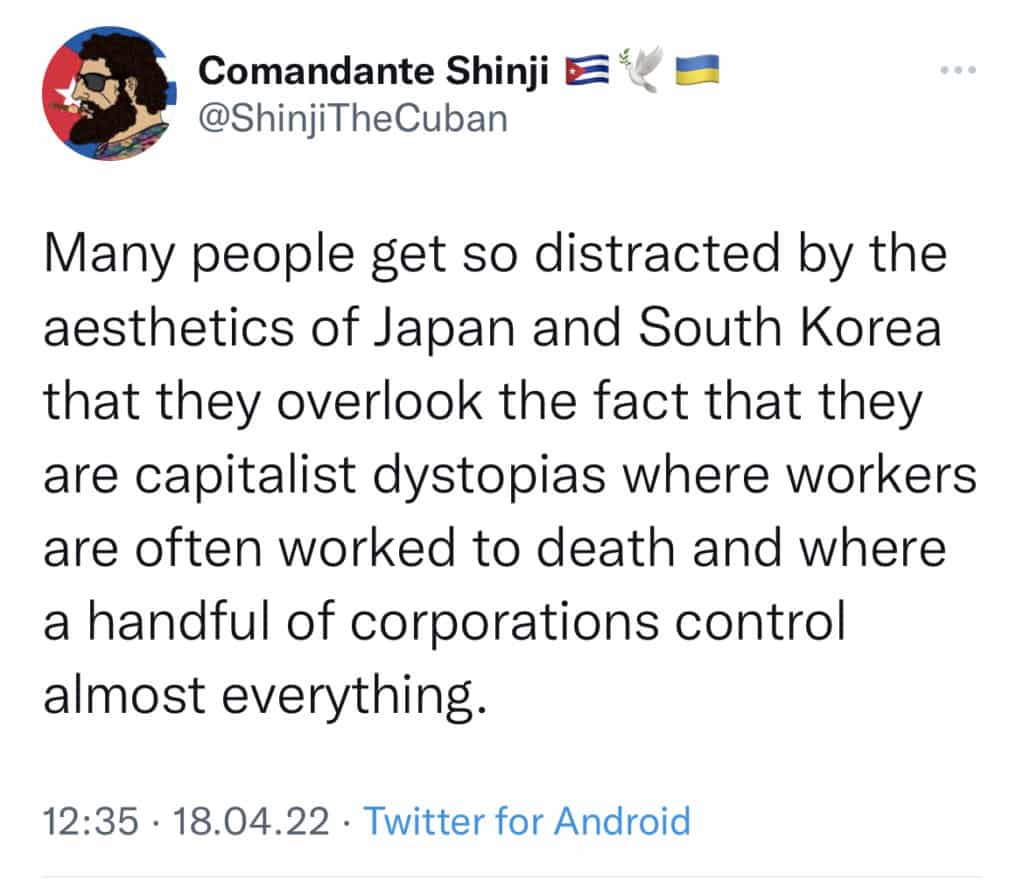Viewport: 1024px width, 894px height.
Task: Click the word 'aesthetics' in the tweet
Action: point(168,327)
